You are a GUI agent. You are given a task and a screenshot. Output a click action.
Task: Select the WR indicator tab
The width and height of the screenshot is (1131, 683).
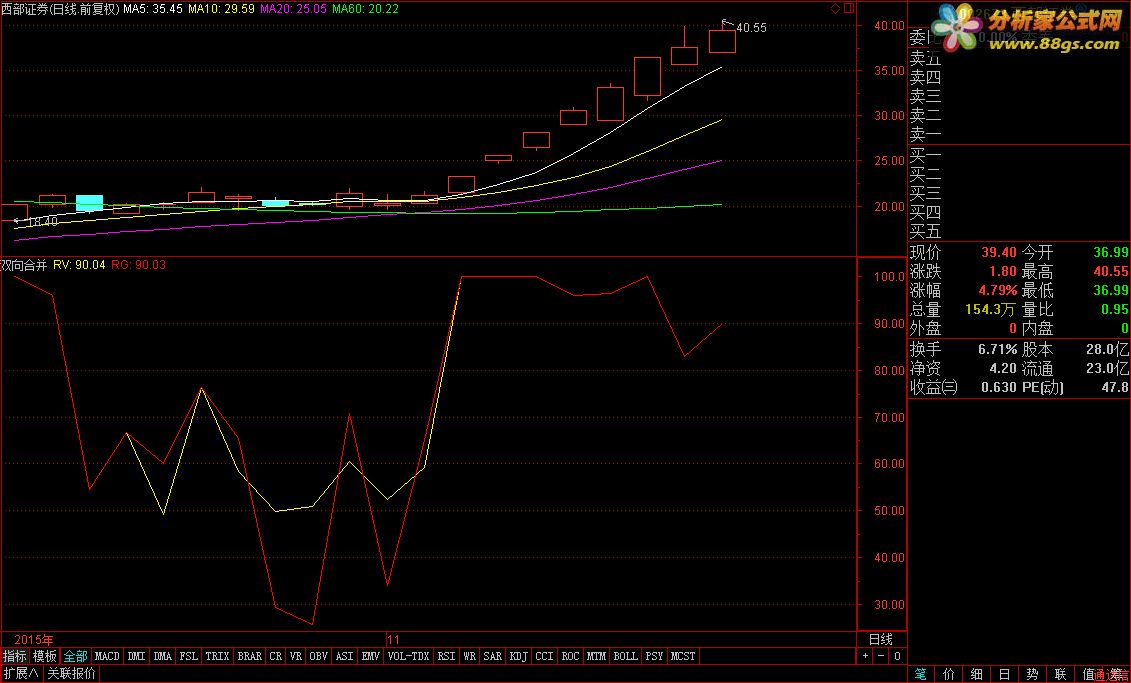[x=470, y=656]
